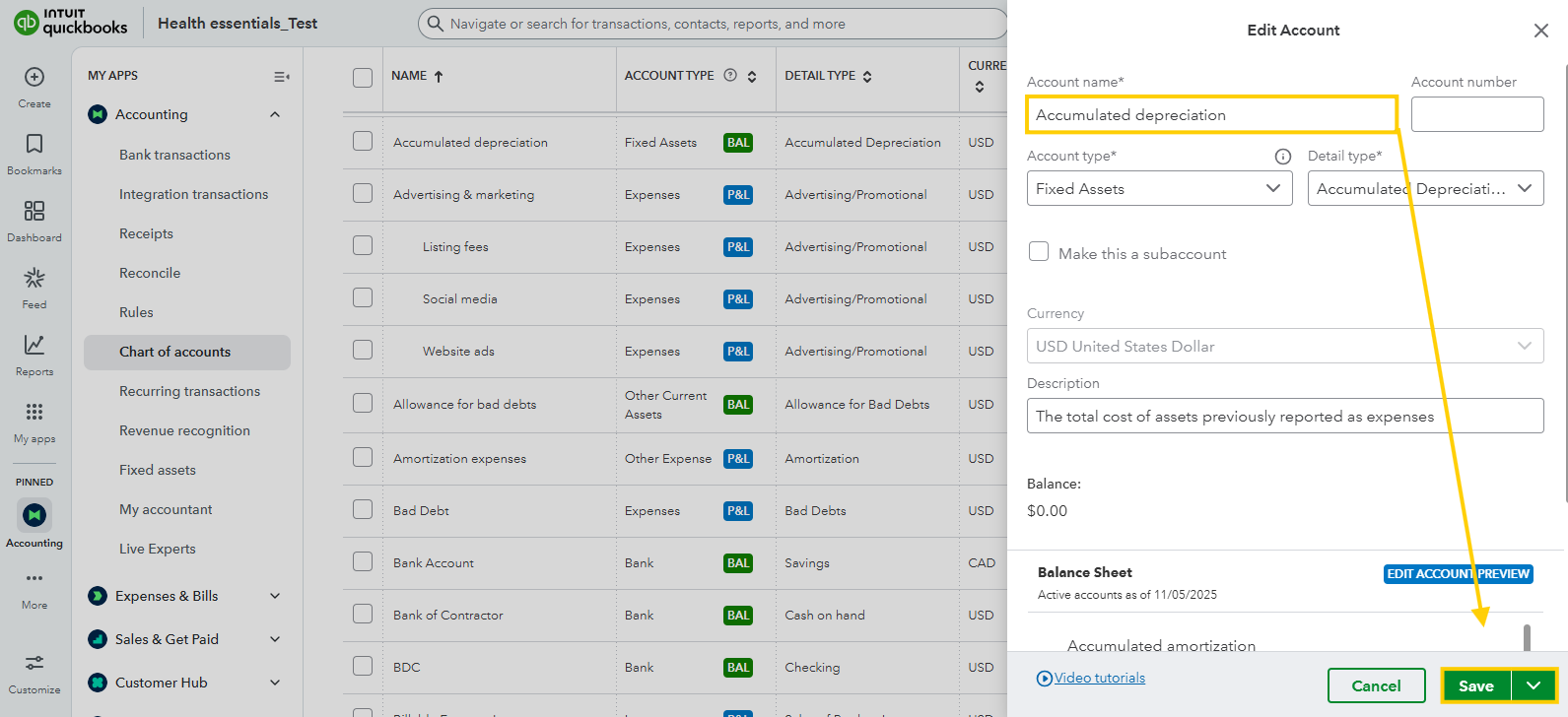
Task: Select Reconcile in Accounting menu
Action: (150, 273)
